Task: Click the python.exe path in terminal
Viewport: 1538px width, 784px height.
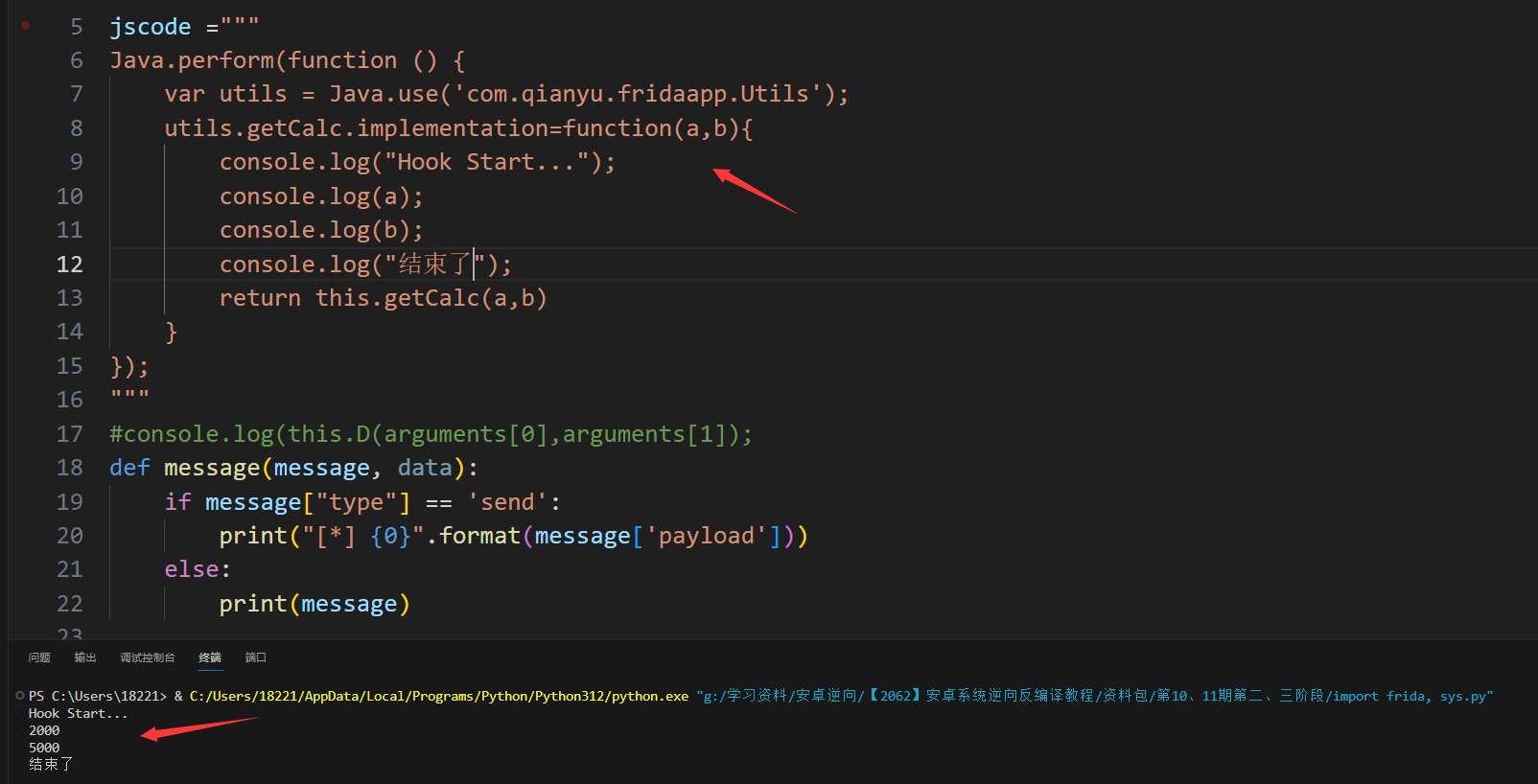Action: point(438,696)
